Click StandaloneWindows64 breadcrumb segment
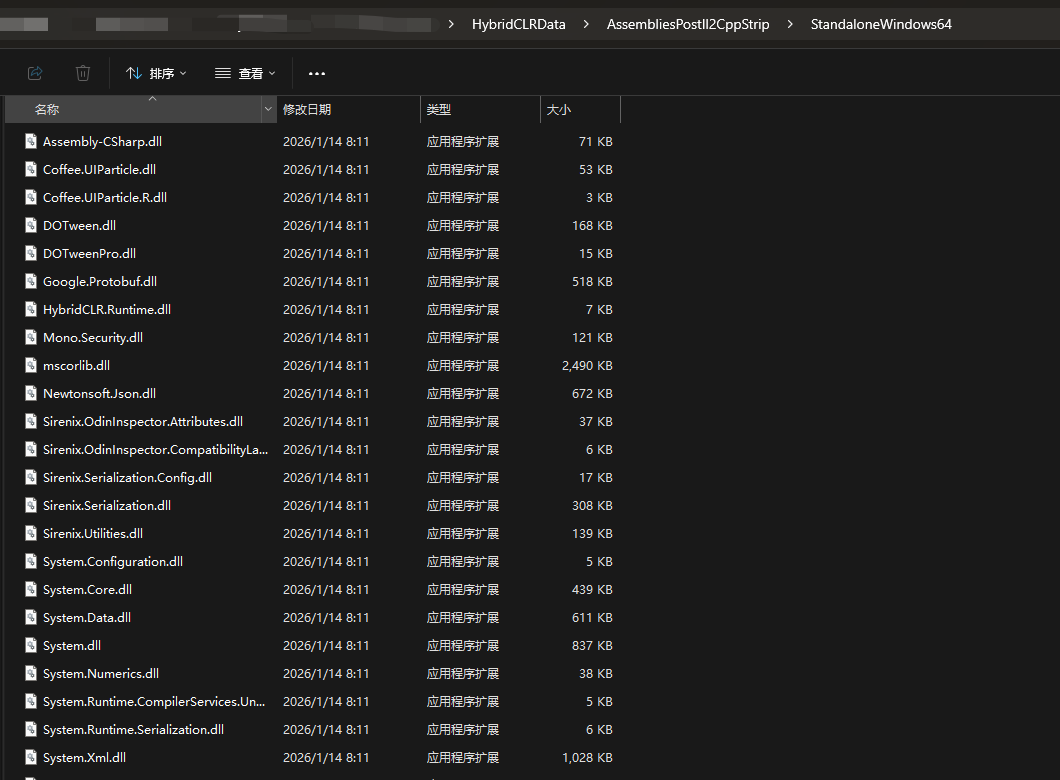Screen dimensions: 1060x780 [x=881, y=24]
